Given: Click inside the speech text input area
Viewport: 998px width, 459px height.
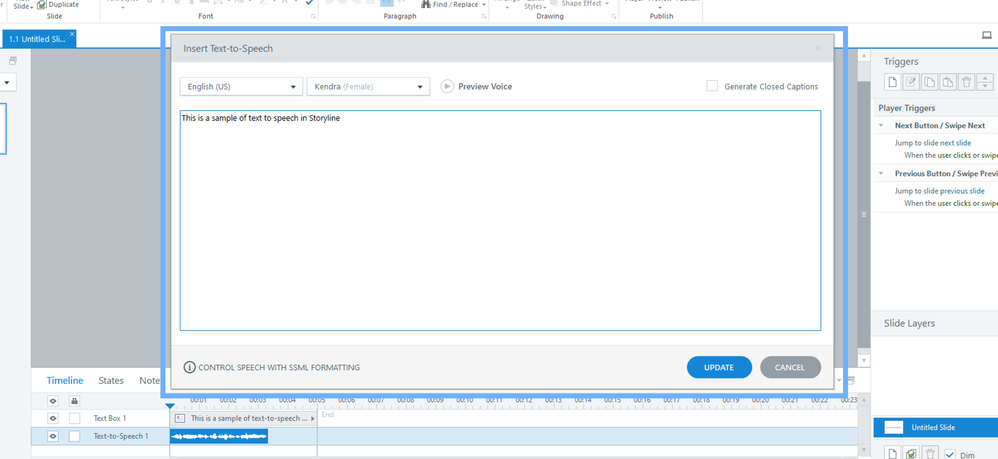Looking at the screenshot, I should [x=500, y=220].
